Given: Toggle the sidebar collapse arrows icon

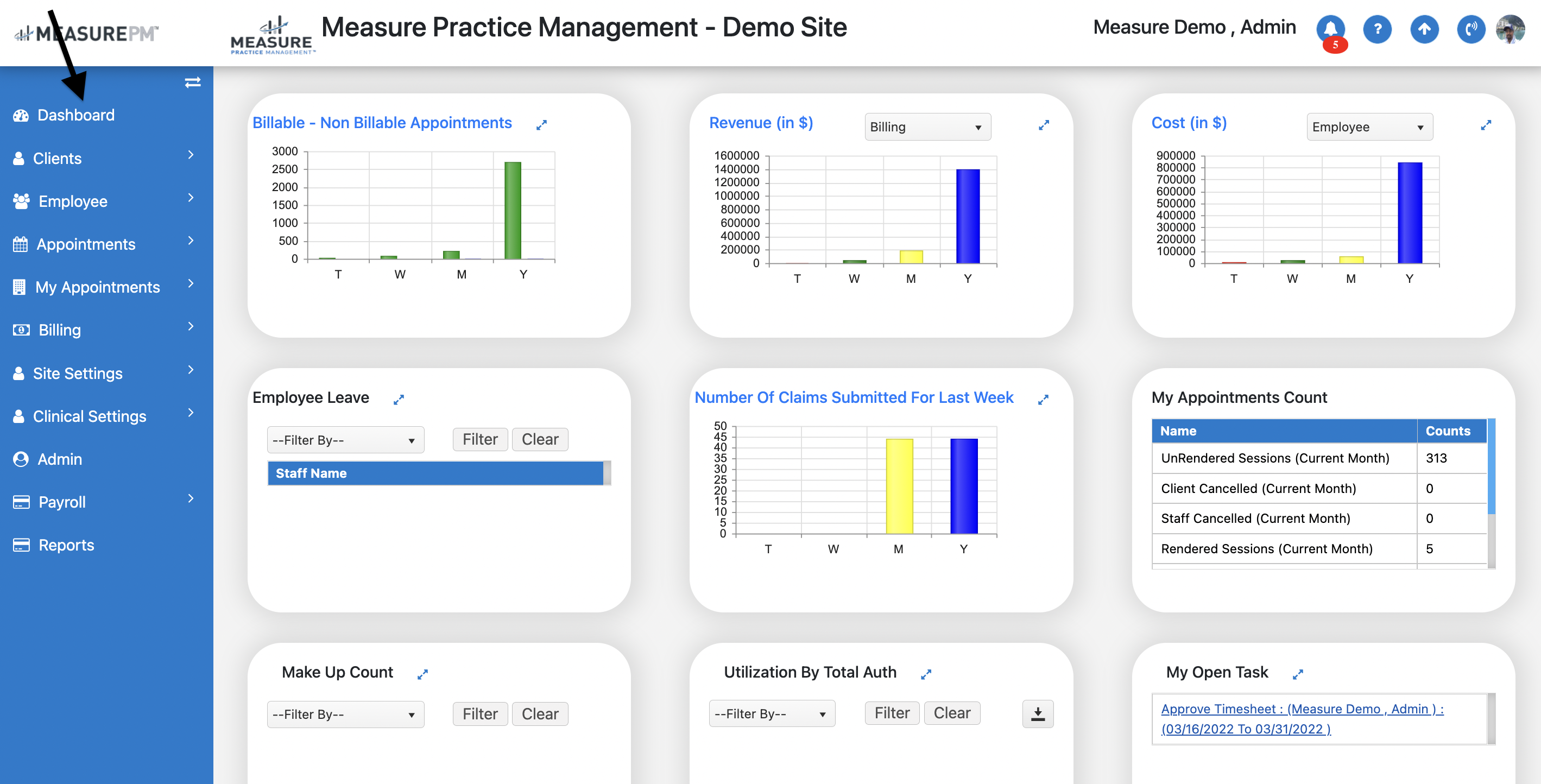Looking at the screenshot, I should tap(193, 83).
